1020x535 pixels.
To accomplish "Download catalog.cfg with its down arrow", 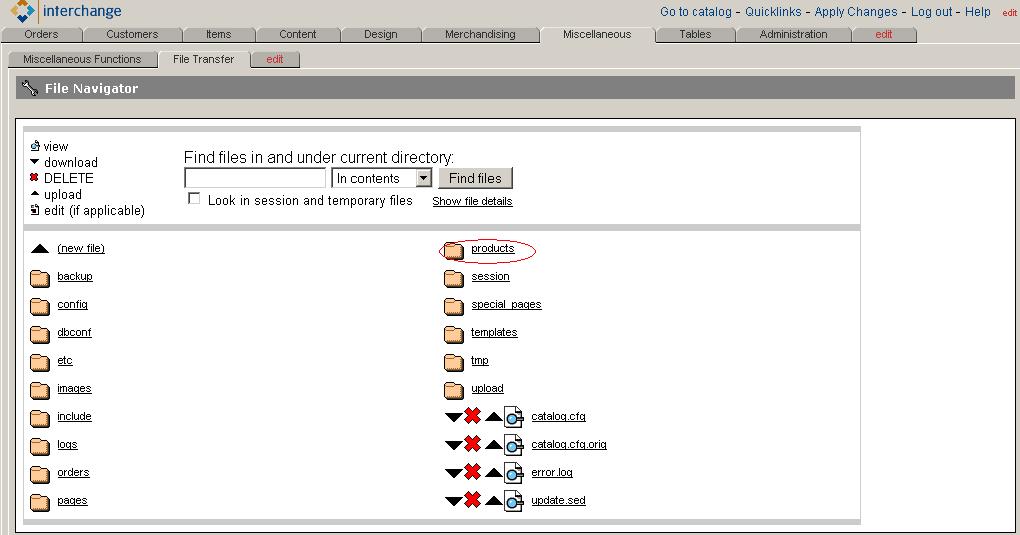I will pyautogui.click(x=453, y=417).
